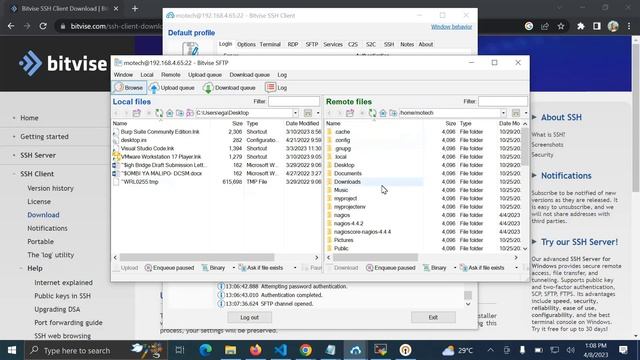Select Burp Suite Community Edition.lnk file
The height and width of the screenshot is (360, 640).
pyautogui.click(x=160, y=132)
